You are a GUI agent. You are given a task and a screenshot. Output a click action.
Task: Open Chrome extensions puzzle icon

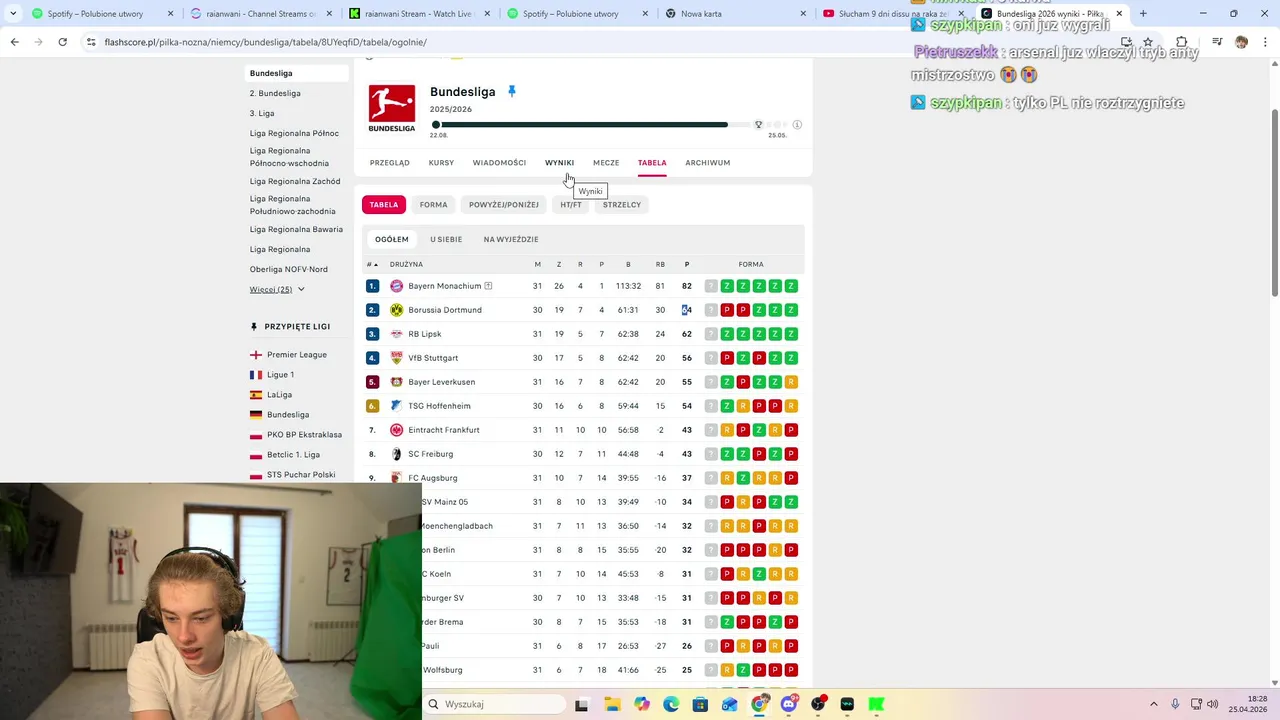tap(1181, 42)
